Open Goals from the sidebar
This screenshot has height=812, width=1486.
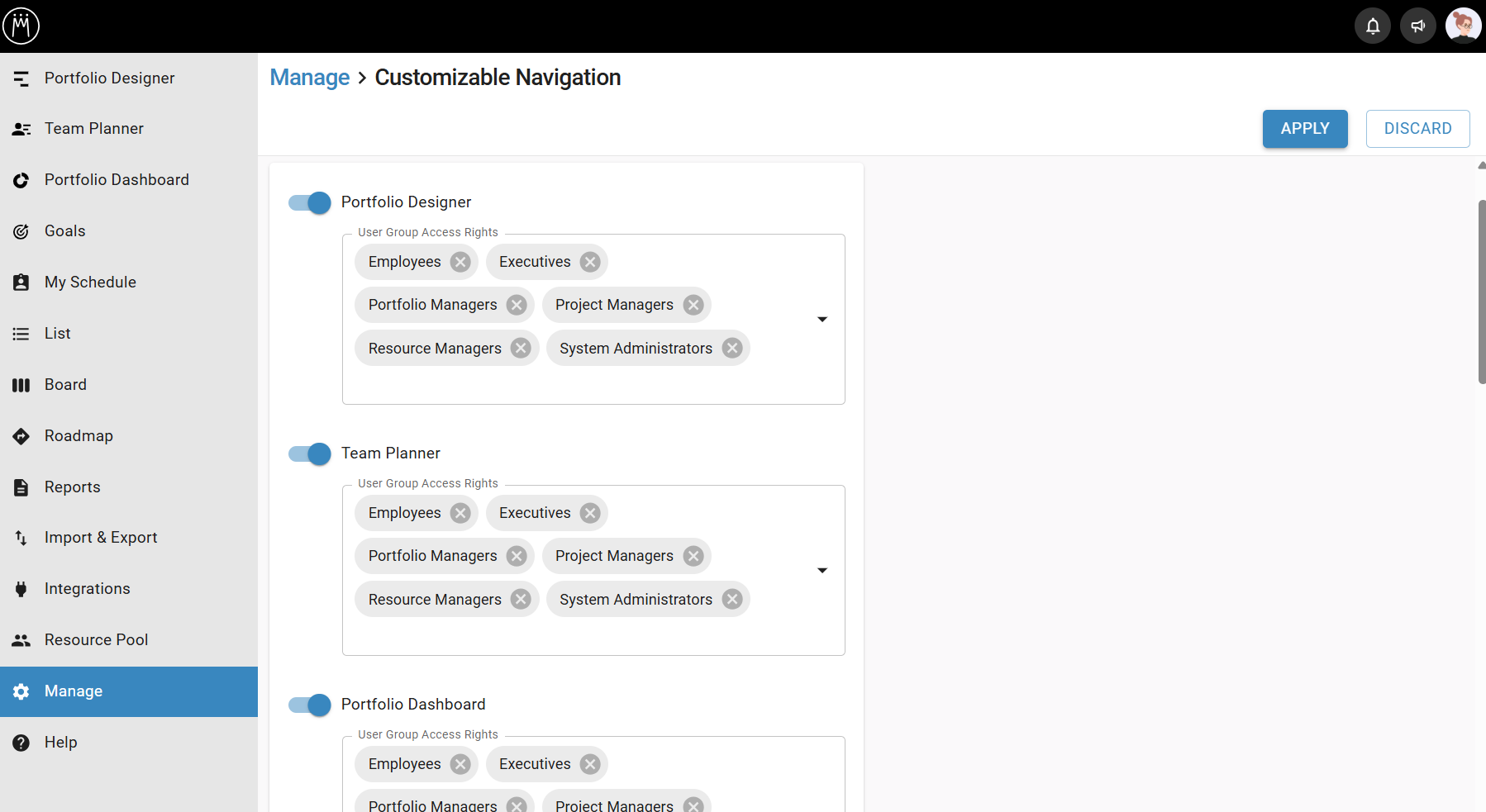(x=129, y=231)
